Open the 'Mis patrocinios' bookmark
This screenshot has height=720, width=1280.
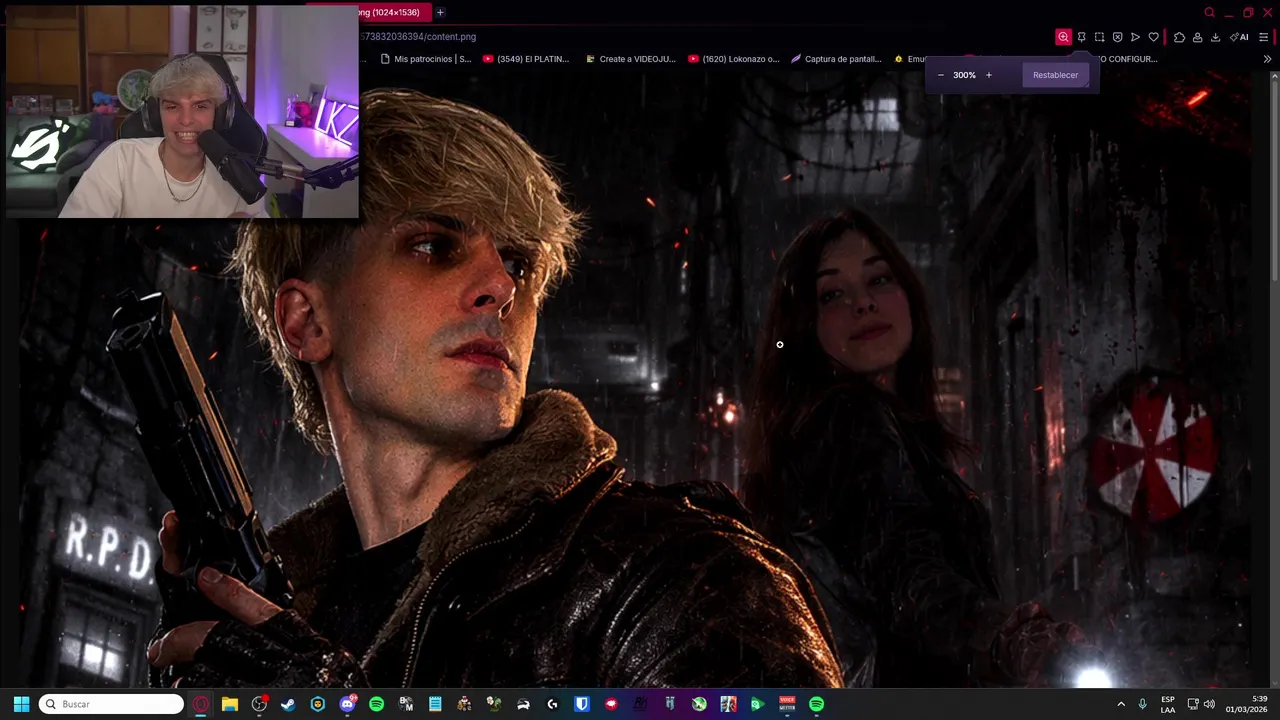tap(426, 59)
